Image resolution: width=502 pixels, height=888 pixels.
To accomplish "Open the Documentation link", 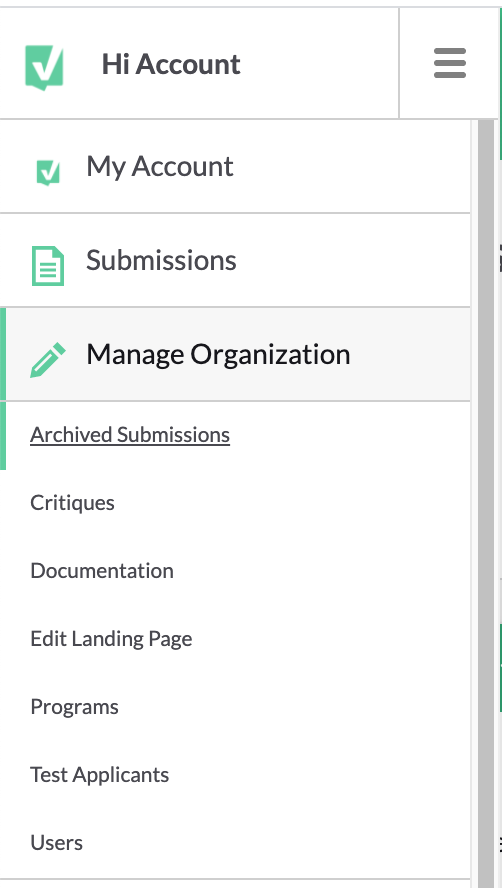I will (x=102, y=571).
